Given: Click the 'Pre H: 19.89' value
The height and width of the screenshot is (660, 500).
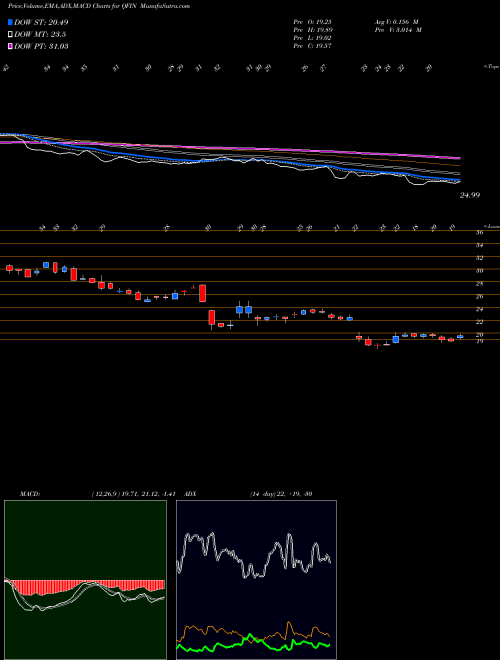Looking at the screenshot, I should tap(314, 30).
